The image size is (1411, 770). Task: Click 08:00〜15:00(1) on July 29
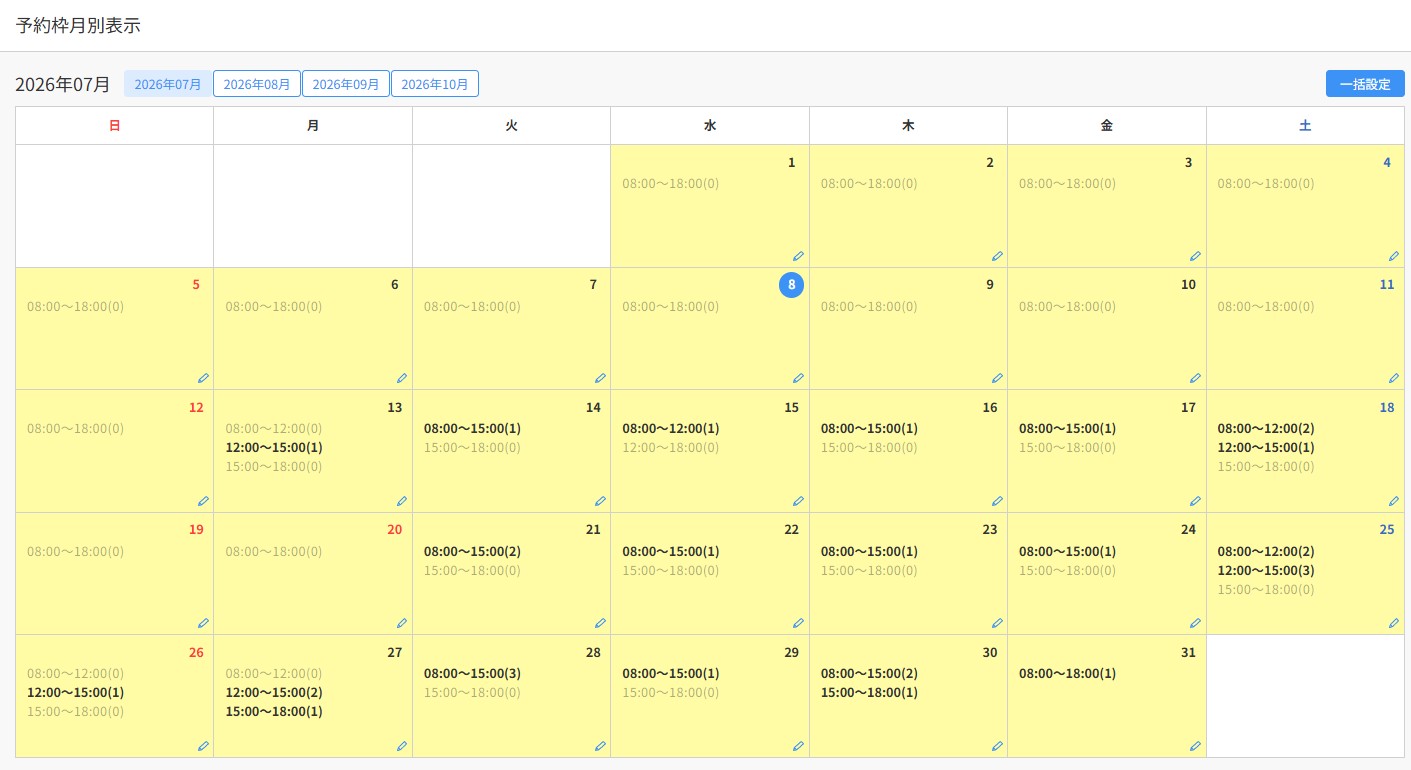671,673
